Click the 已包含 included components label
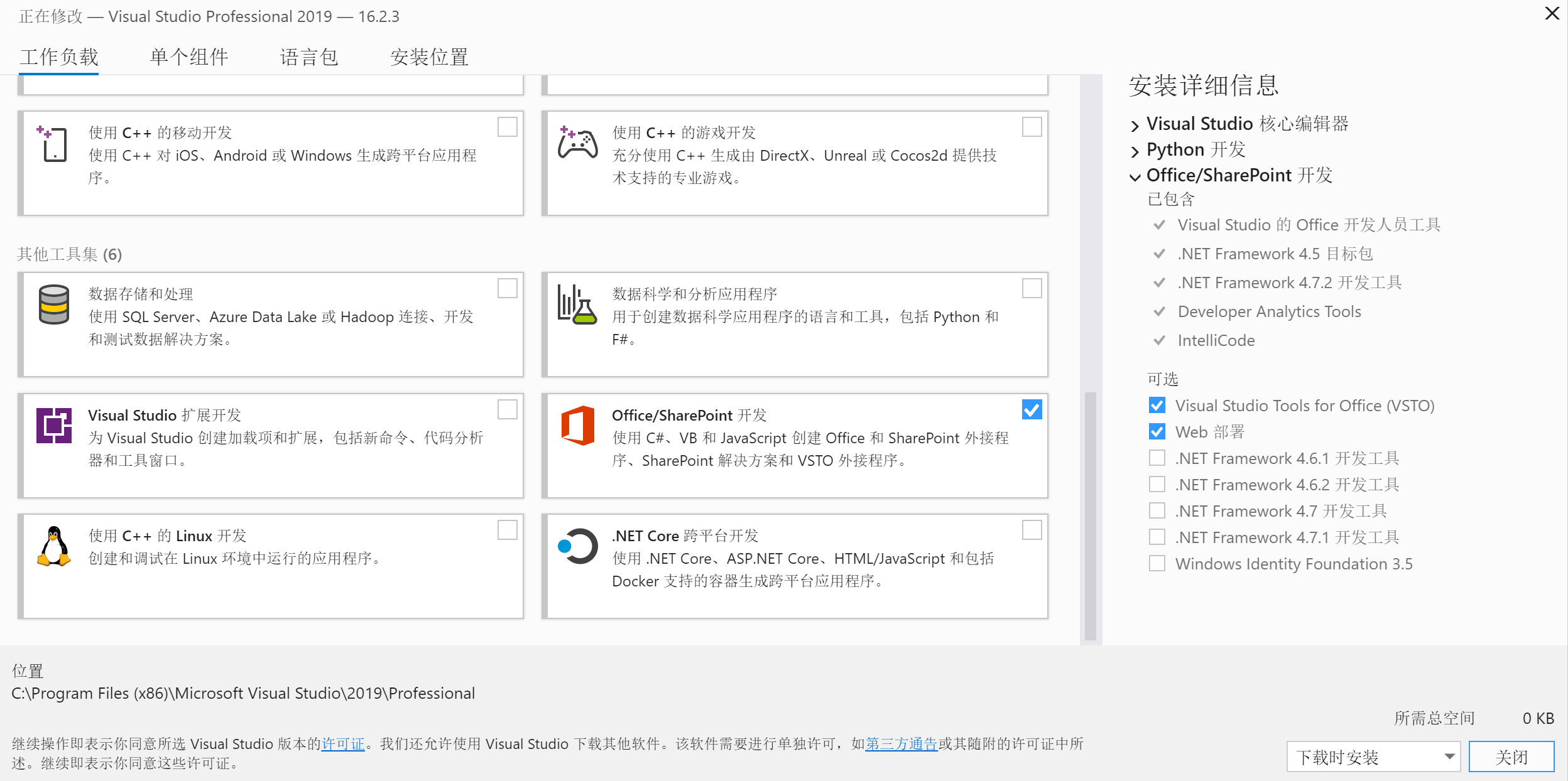The image size is (1568, 781). tap(1171, 200)
